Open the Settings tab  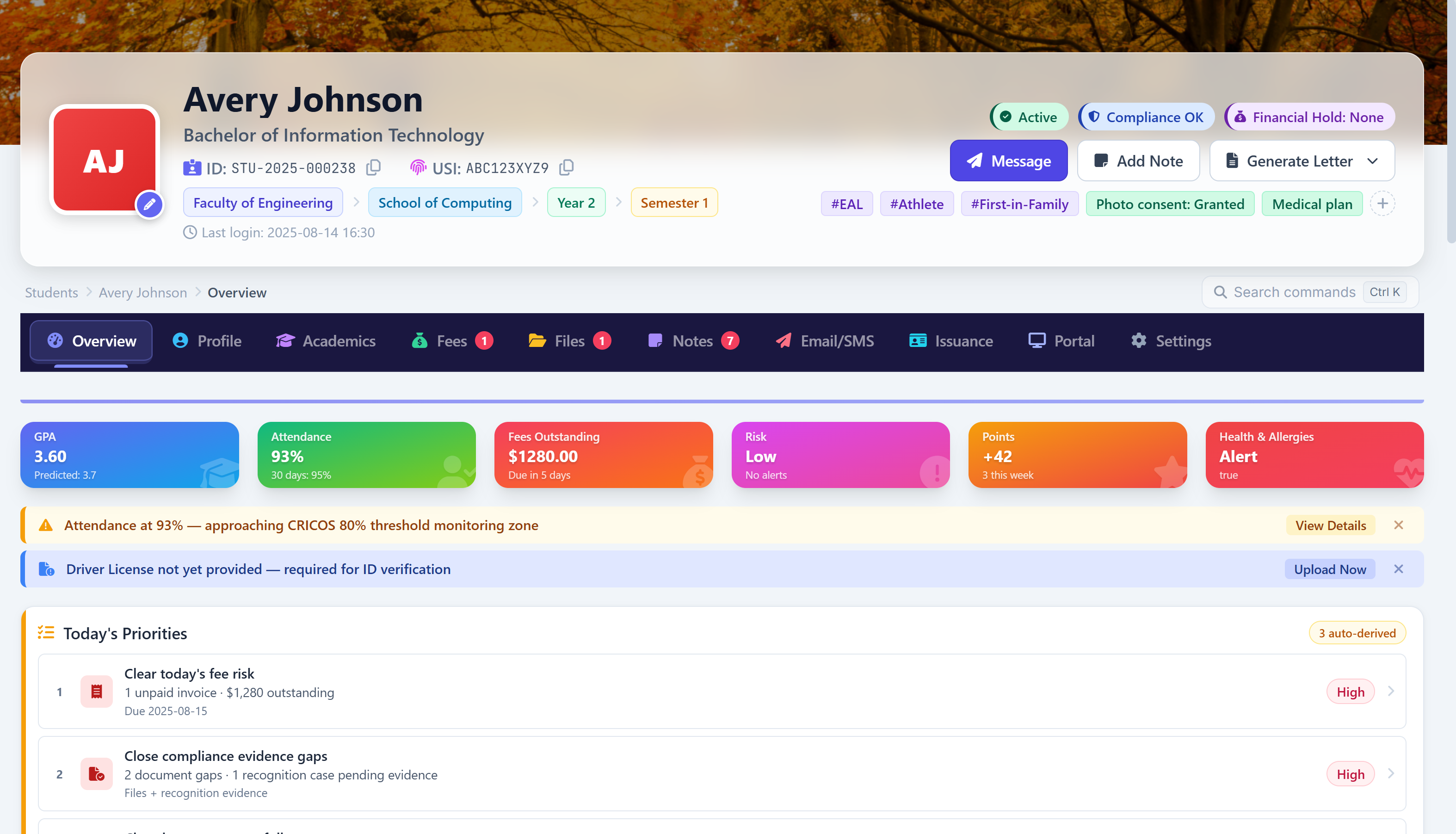coord(1171,341)
